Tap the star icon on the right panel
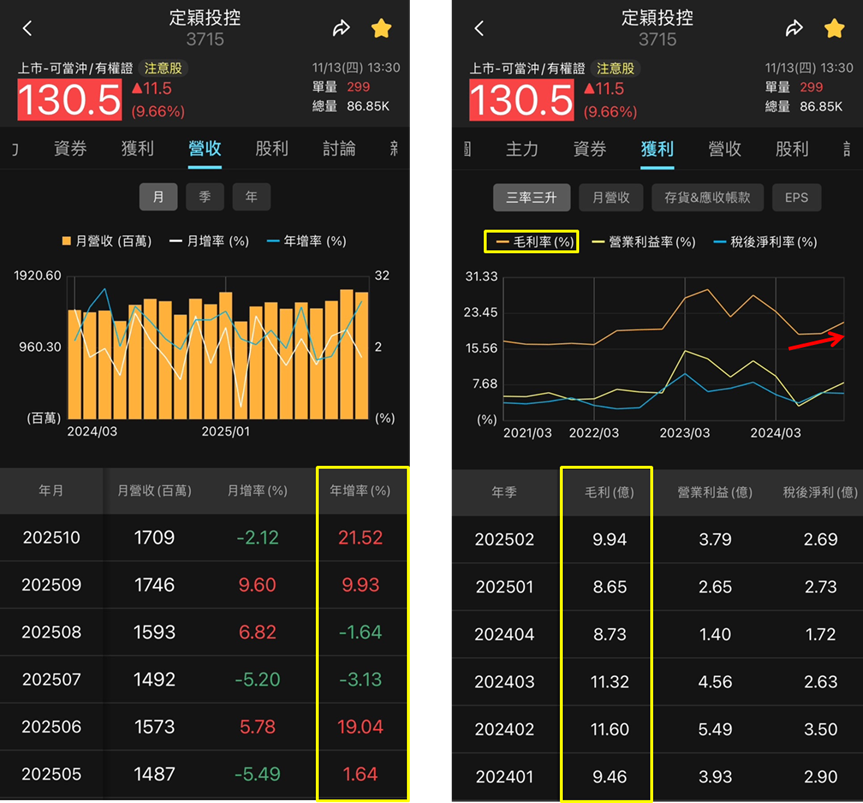This screenshot has height=803, width=863. (x=835, y=28)
